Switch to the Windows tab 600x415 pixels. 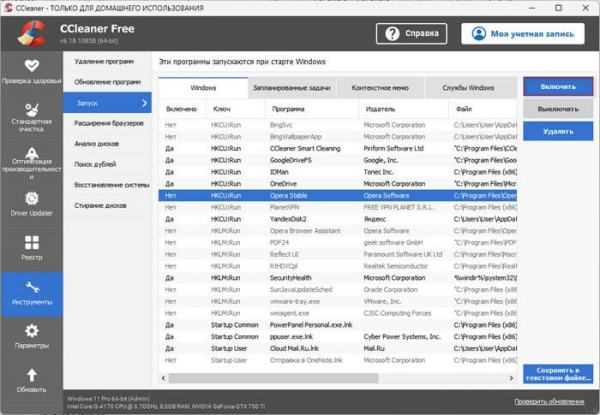(x=203, y=88)
